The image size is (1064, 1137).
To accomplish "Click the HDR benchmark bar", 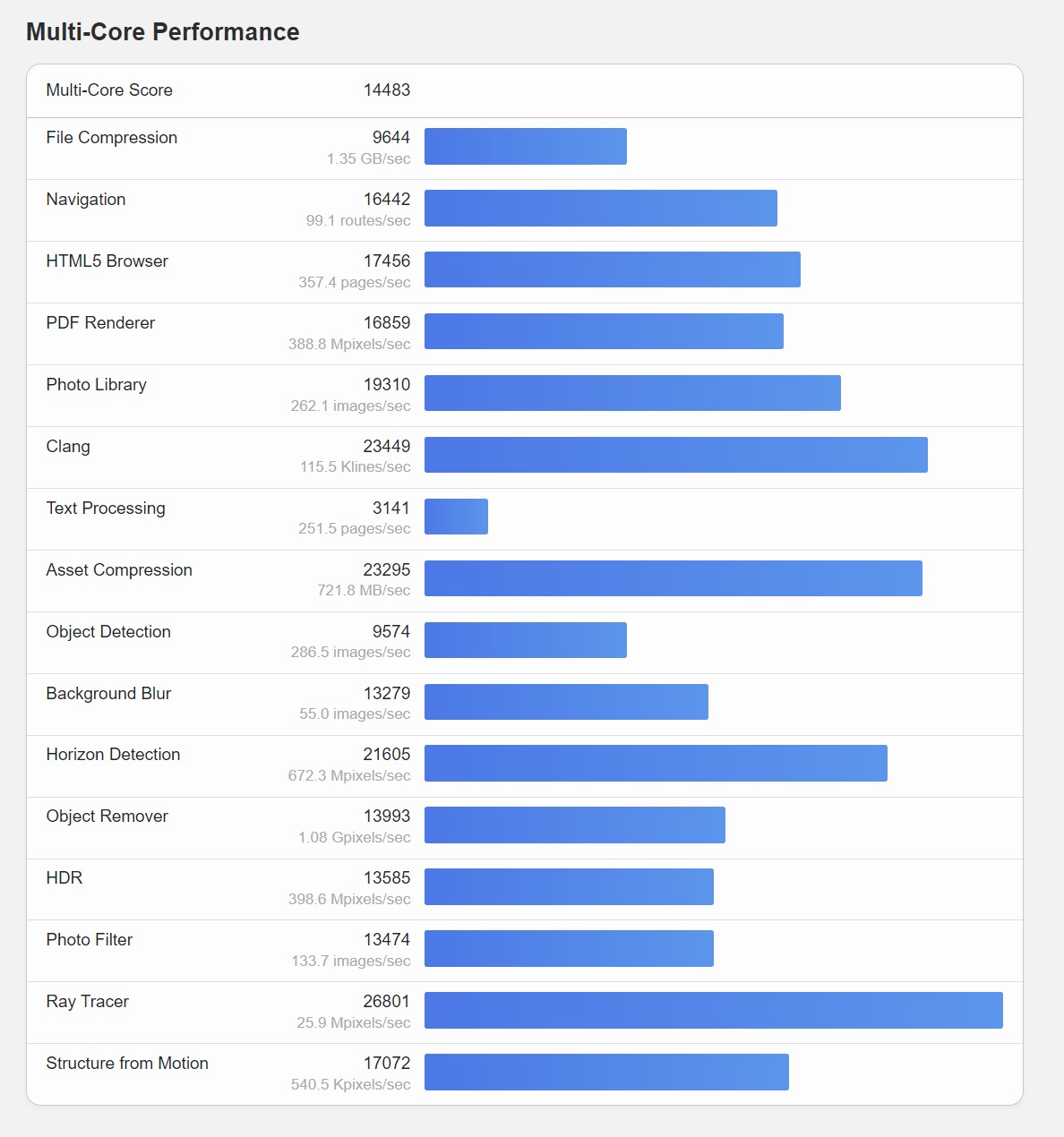I will pos(569,887).
